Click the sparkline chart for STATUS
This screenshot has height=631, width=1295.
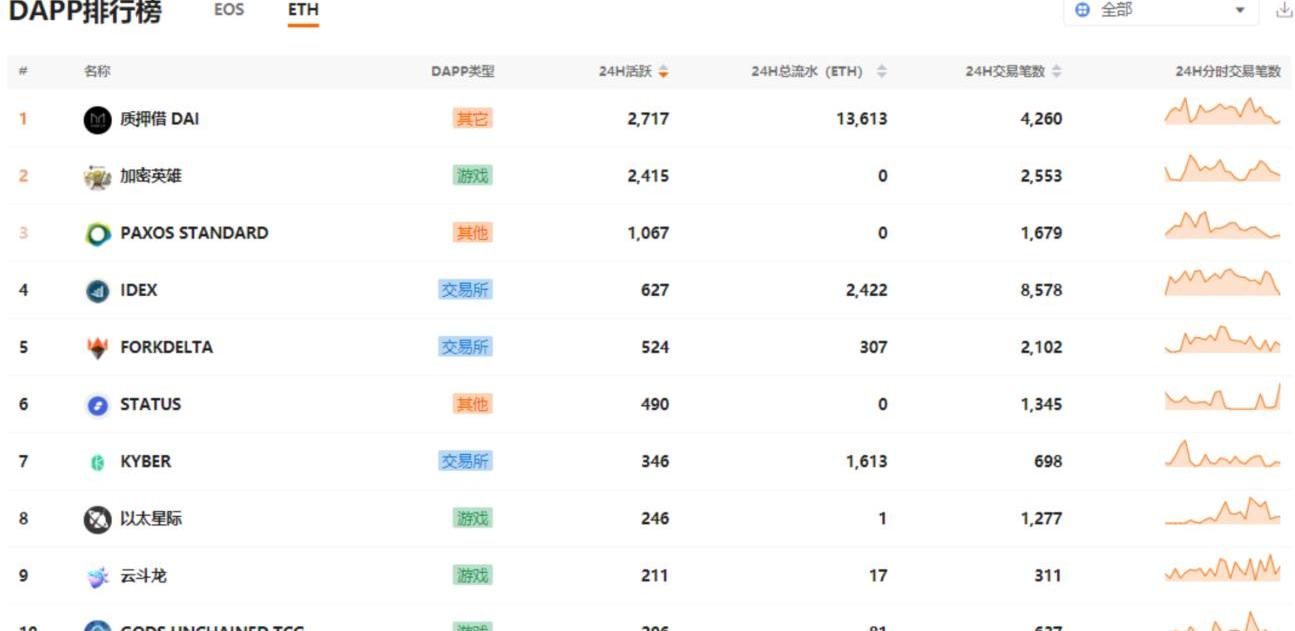click(1222, 396)
